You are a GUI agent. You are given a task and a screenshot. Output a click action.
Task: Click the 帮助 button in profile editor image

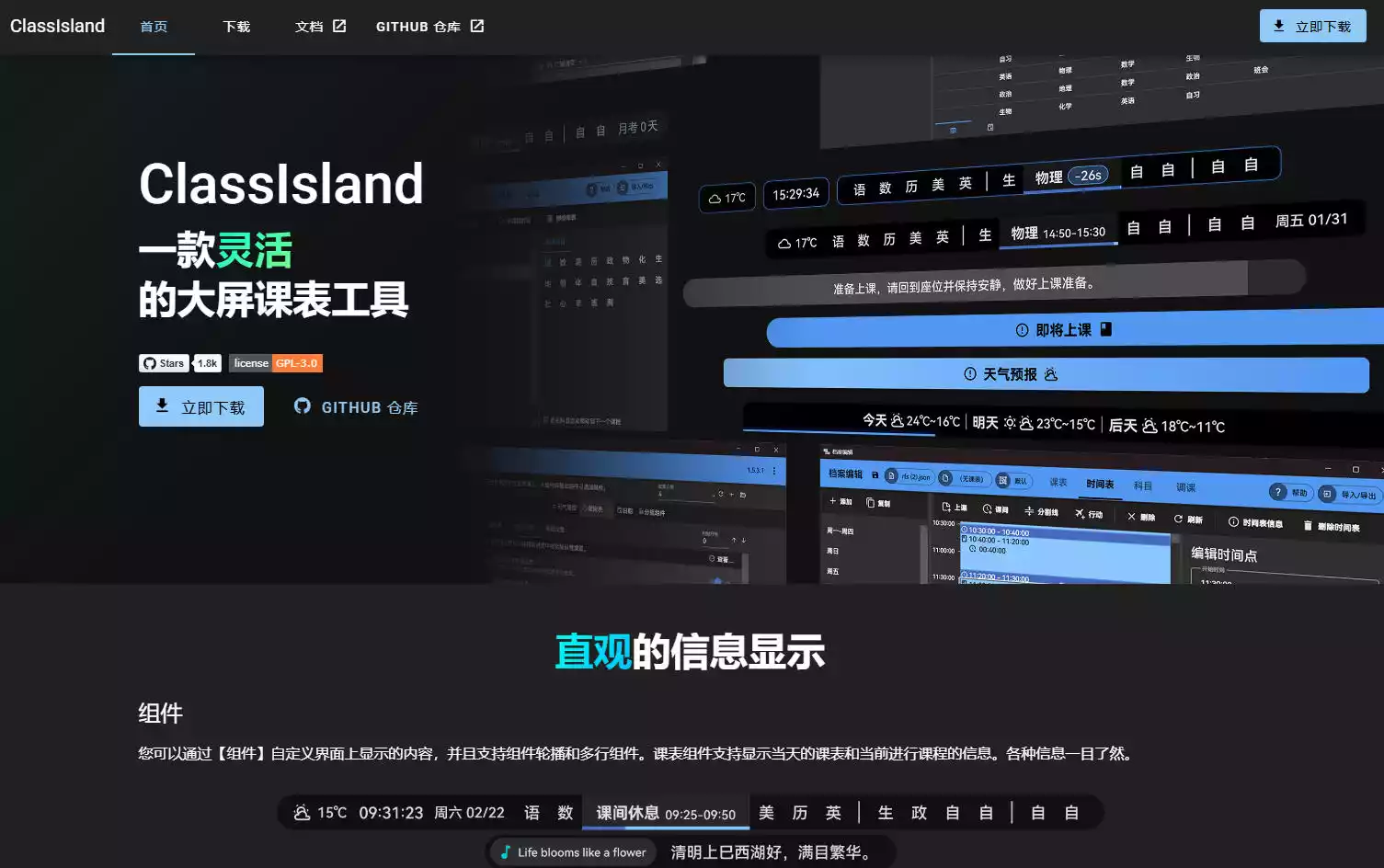click(x=1291, y=492)
